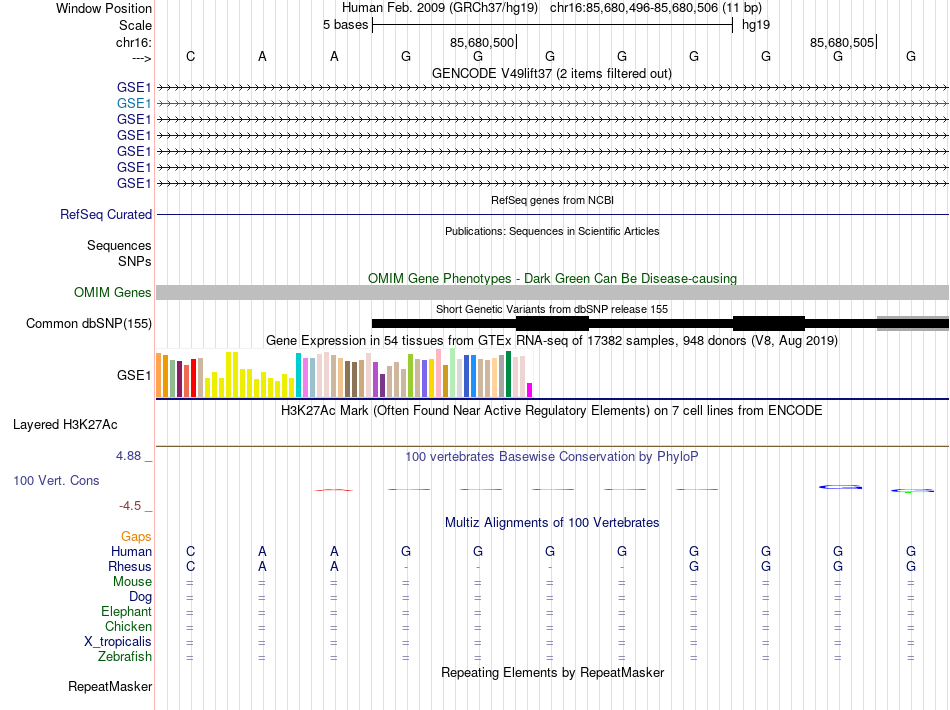Open GENCODE V49lift37 track title

pyautogui.click(x=551, y=73)
